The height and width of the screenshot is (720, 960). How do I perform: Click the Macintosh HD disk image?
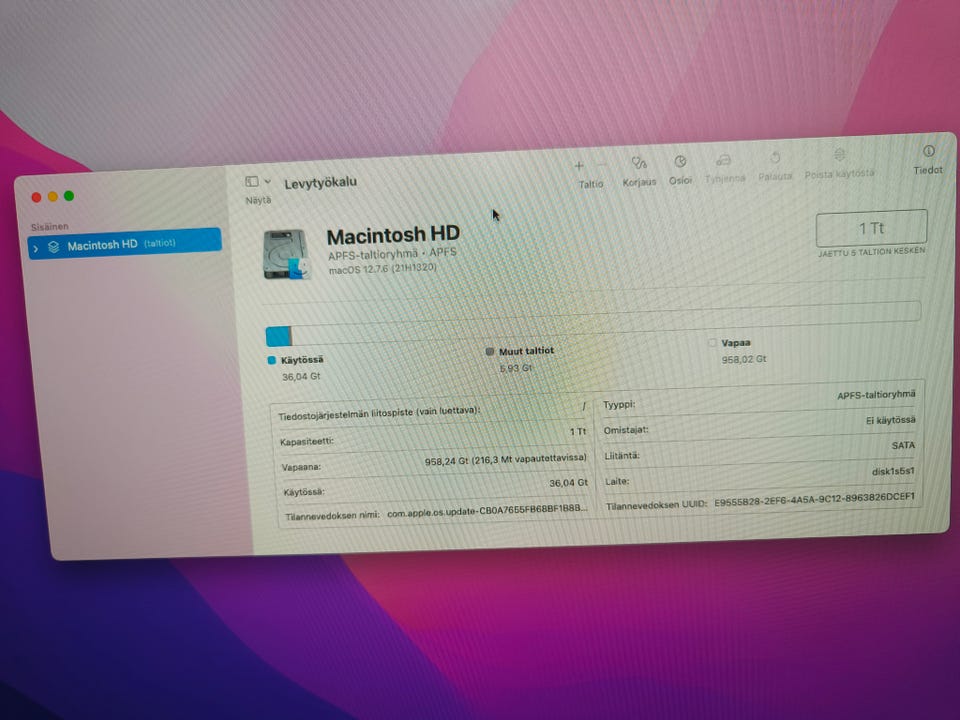[x=287, y=254]
